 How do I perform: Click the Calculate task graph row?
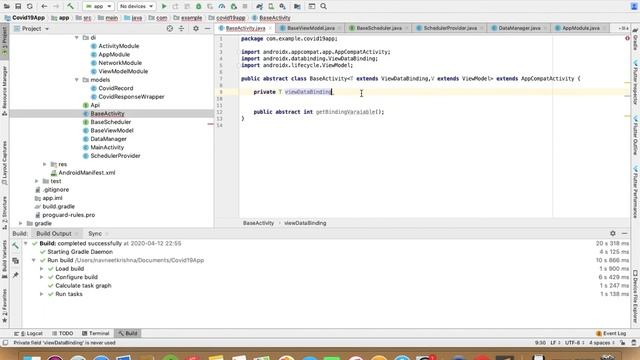pos(83,286)
